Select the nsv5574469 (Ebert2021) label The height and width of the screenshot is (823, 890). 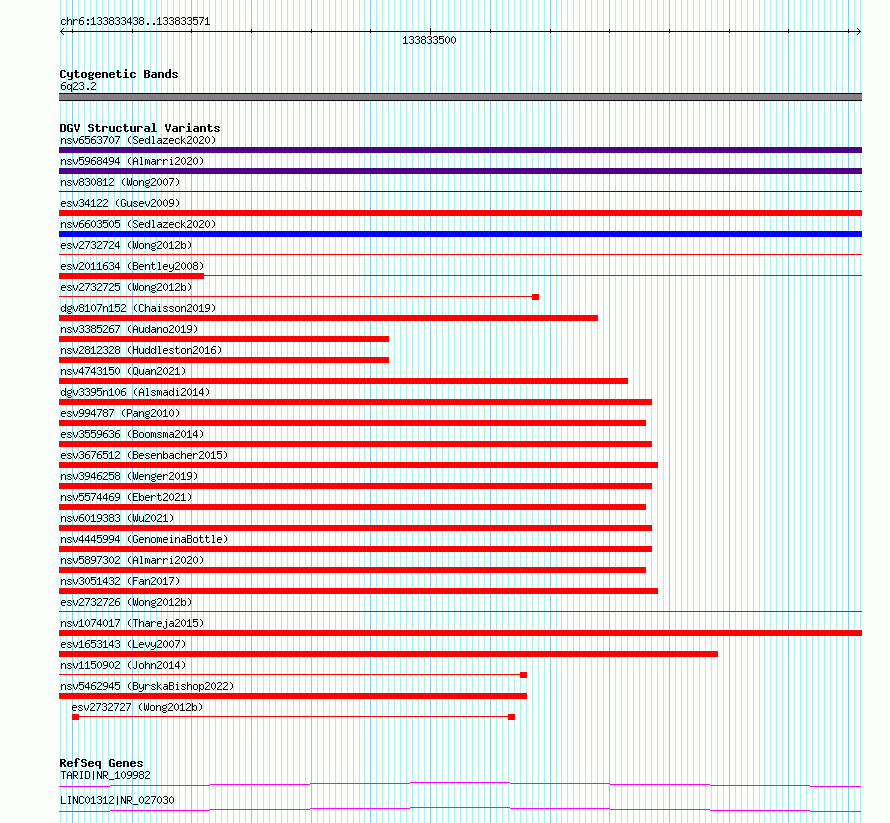click(x=126, y=497)
